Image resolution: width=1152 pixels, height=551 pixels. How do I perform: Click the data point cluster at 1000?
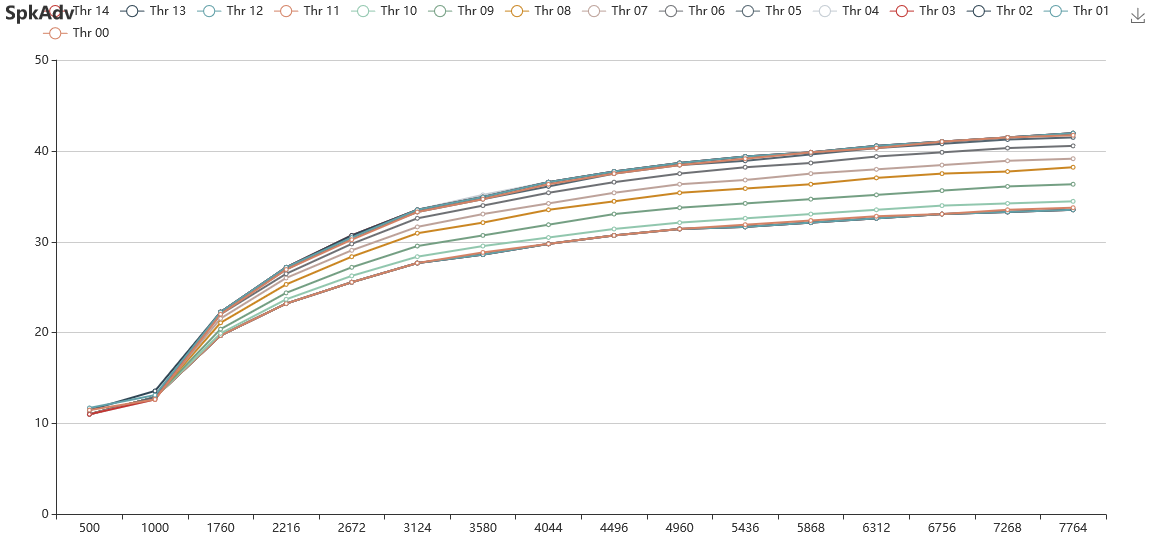(154, 395)
